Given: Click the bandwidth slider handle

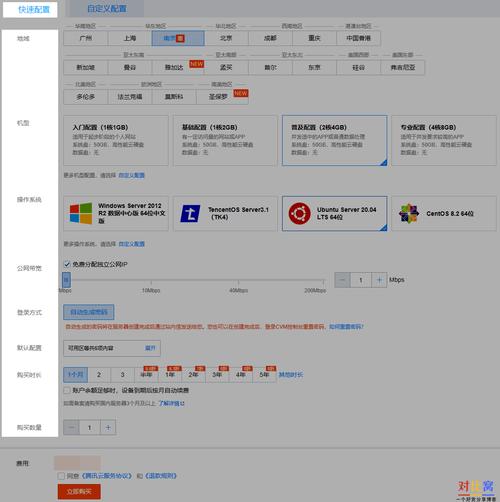Looking at the screenshot, I should click(66, 280).
